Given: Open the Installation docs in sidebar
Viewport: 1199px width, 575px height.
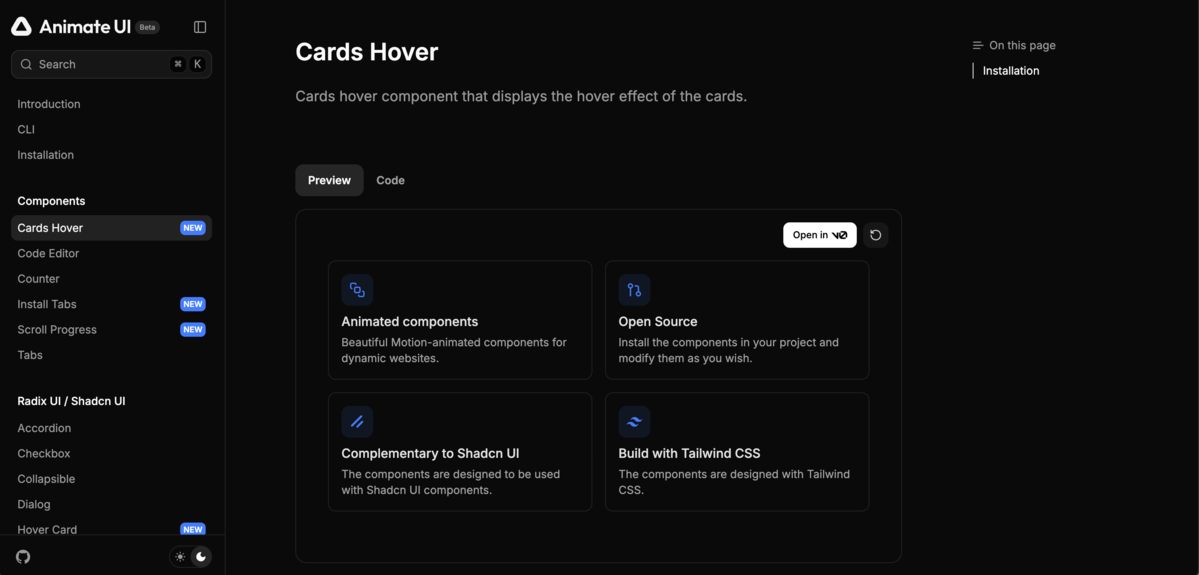Looking at the screenshot, I should click(46, 154).
